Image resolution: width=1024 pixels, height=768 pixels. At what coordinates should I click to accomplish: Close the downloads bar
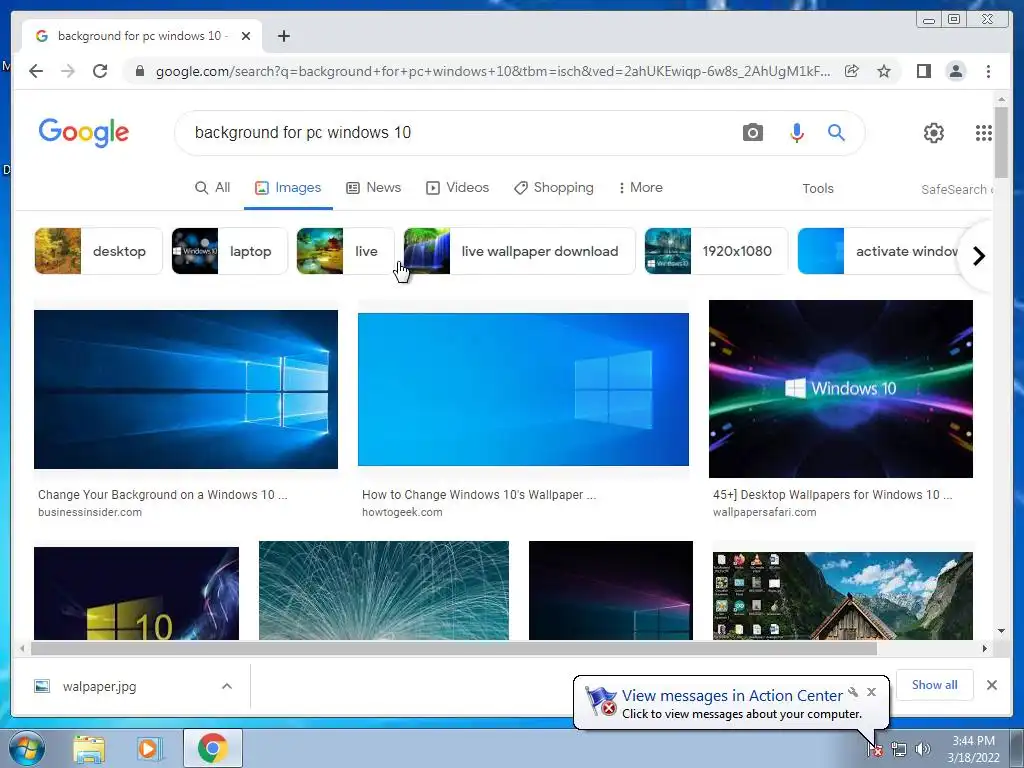coord(991,685)
